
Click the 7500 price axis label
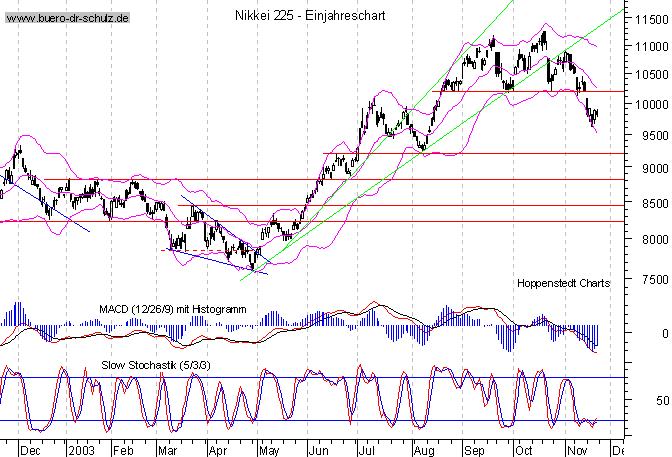(648, 280)
